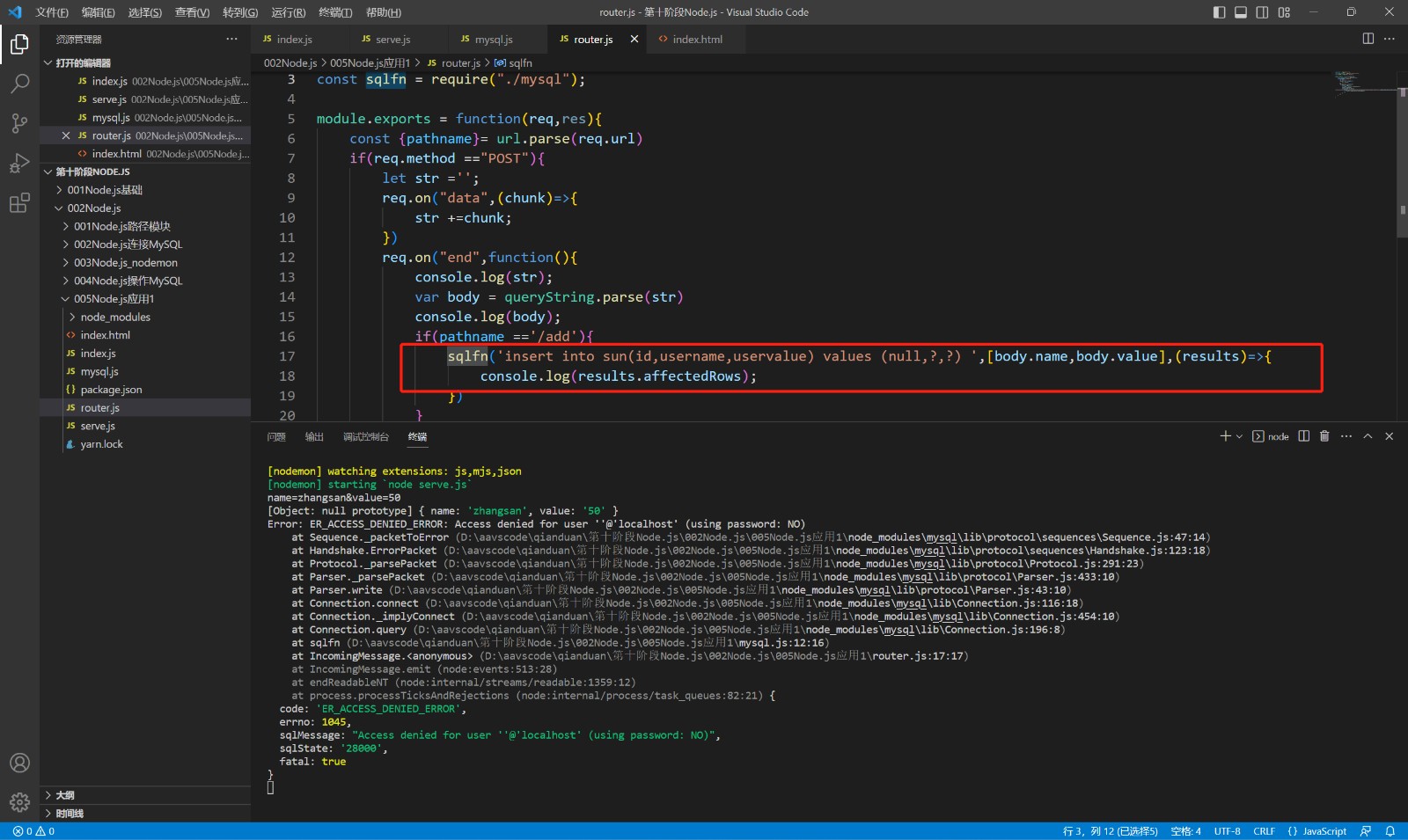Open the Manage gear icon
The image size is (1408, 840).
click(x=19, y=802)
